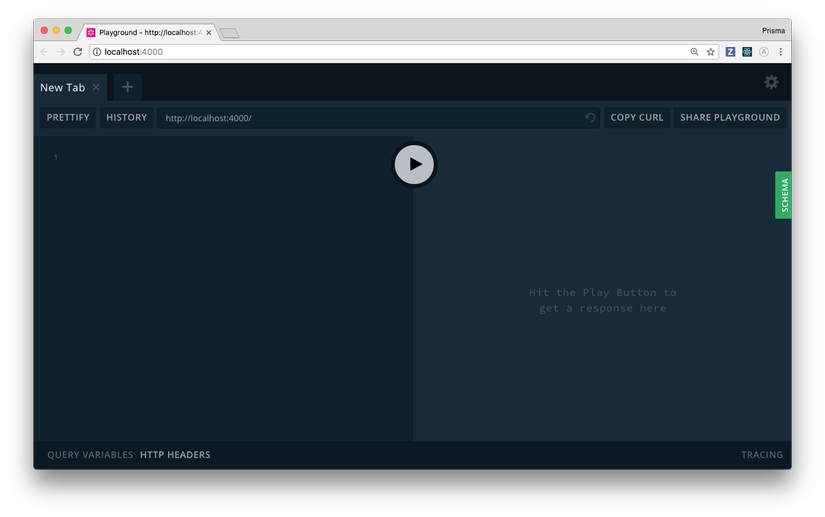825x517 pixels.
Task: Close the New Tab playground tab
Action: 96,88
